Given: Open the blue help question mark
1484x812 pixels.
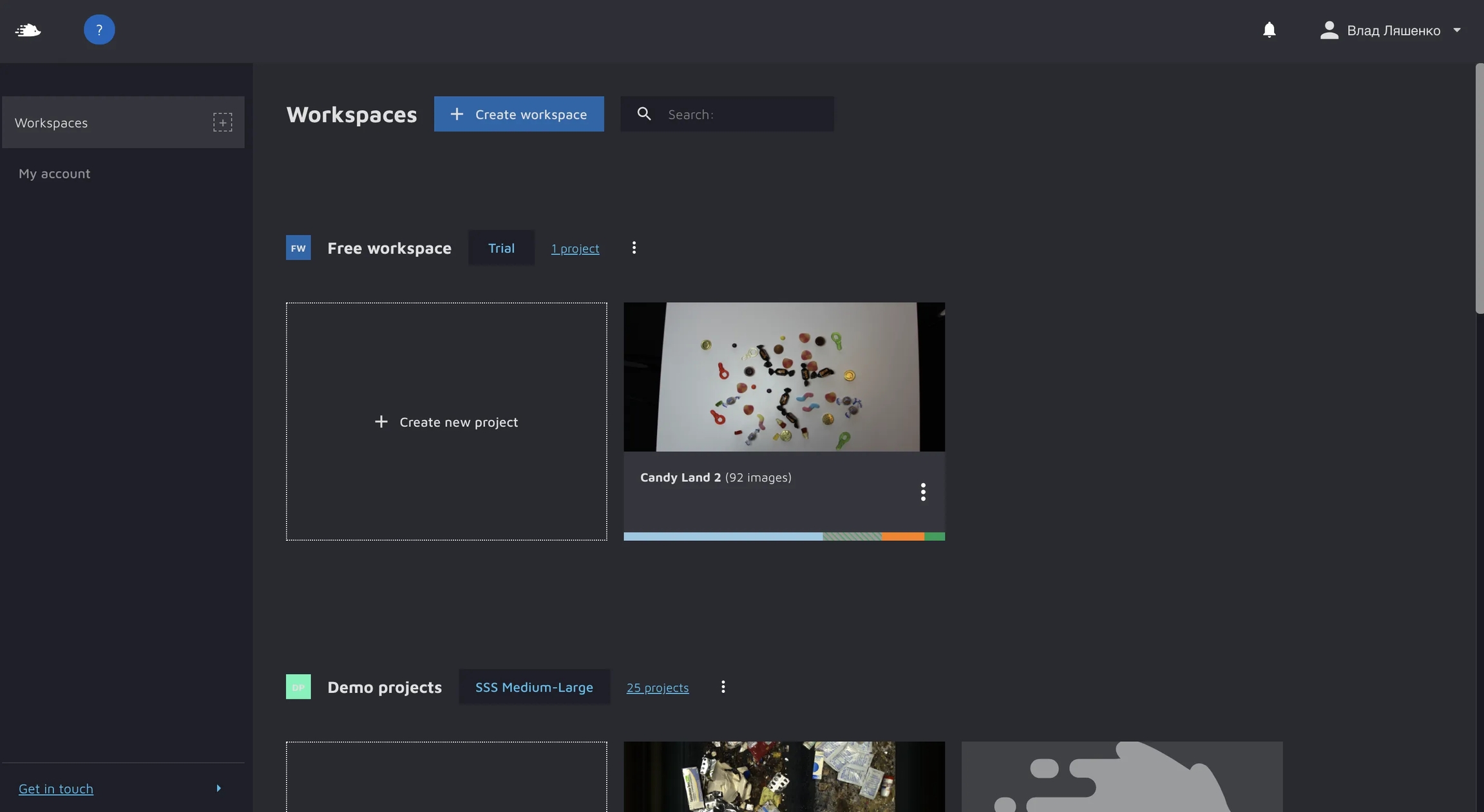Looking at the screenshot, I should [99, 30].
